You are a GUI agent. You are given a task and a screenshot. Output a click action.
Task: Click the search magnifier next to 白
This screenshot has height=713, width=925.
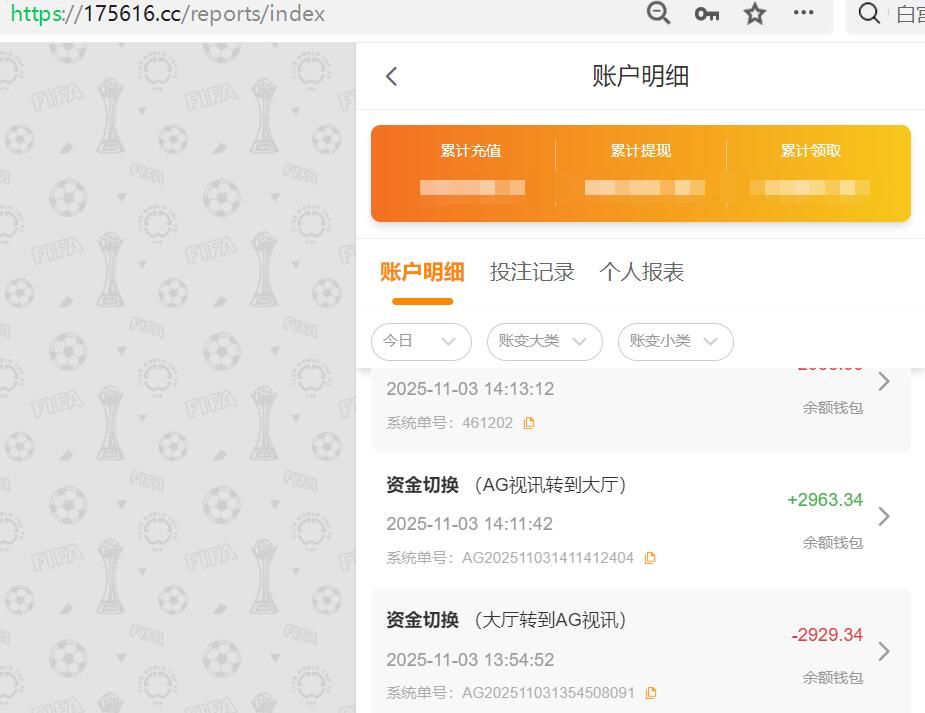pyautogui.click(x=868, y=14)
